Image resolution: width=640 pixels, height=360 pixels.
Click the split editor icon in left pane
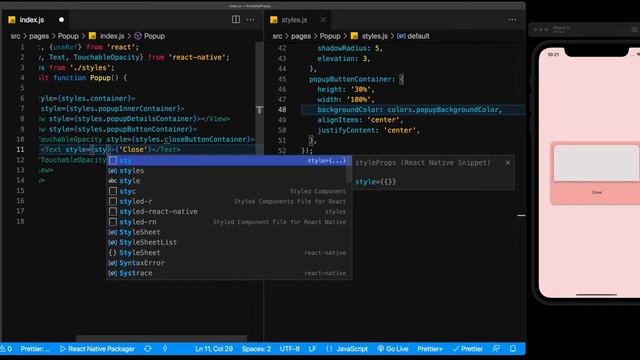[236, 19]
